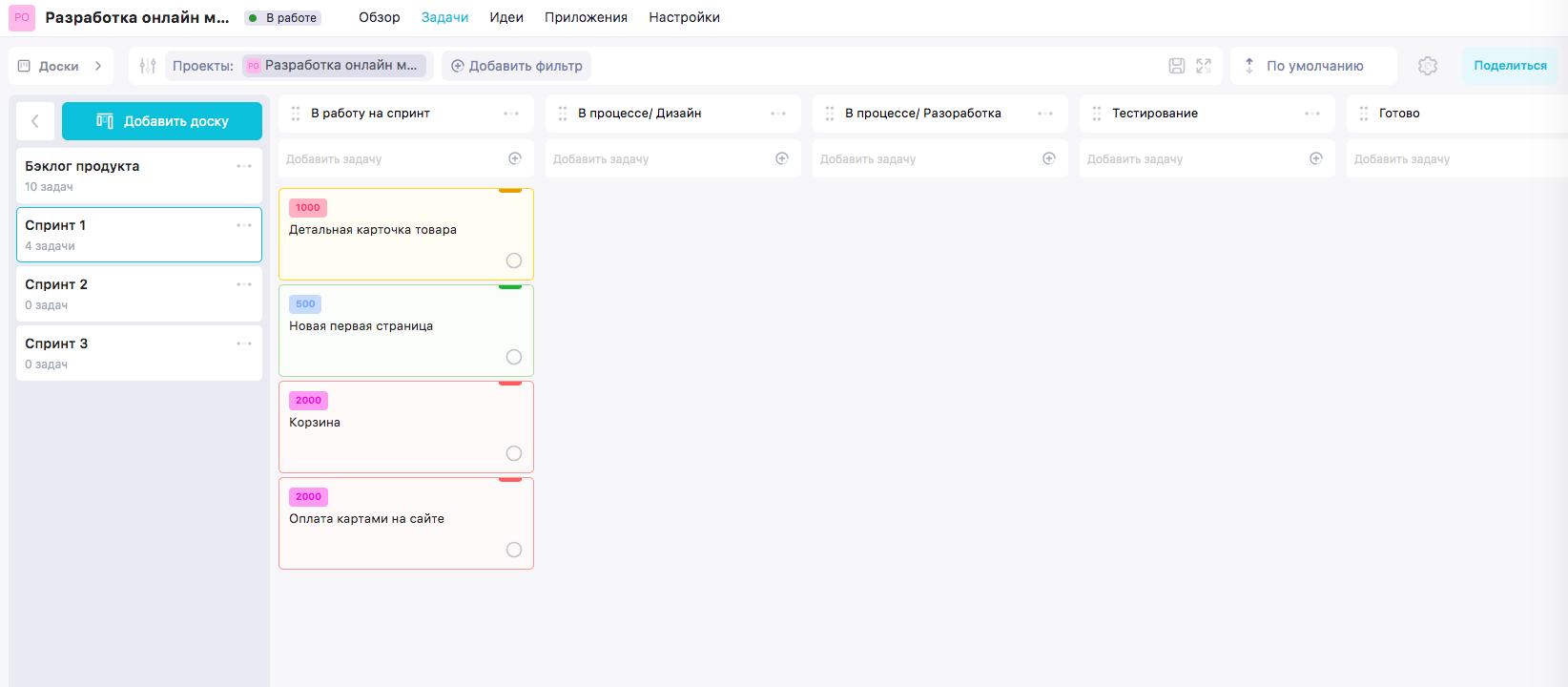Screen dimensions: 1568x687
Task: Open Оплата картами на сайте card
Action: tap(406, 523)
